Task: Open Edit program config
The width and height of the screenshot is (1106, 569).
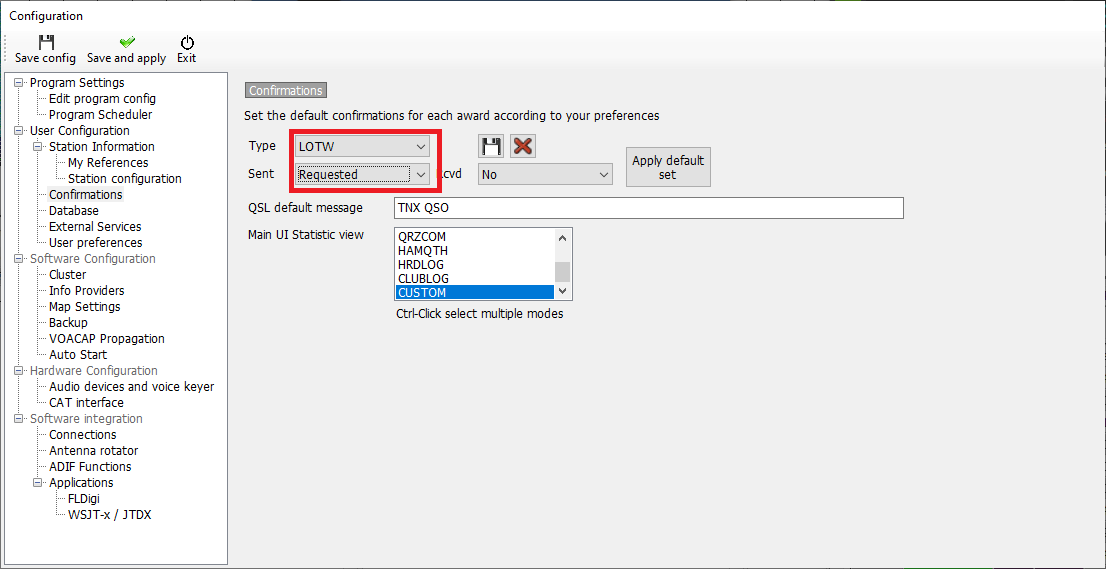Action: (x=102, y=99)
